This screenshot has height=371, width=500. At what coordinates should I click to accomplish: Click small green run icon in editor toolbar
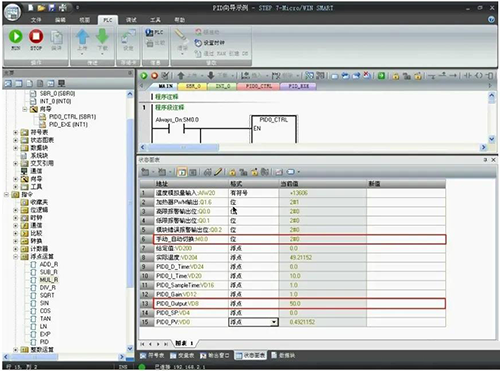coord(144,76)
